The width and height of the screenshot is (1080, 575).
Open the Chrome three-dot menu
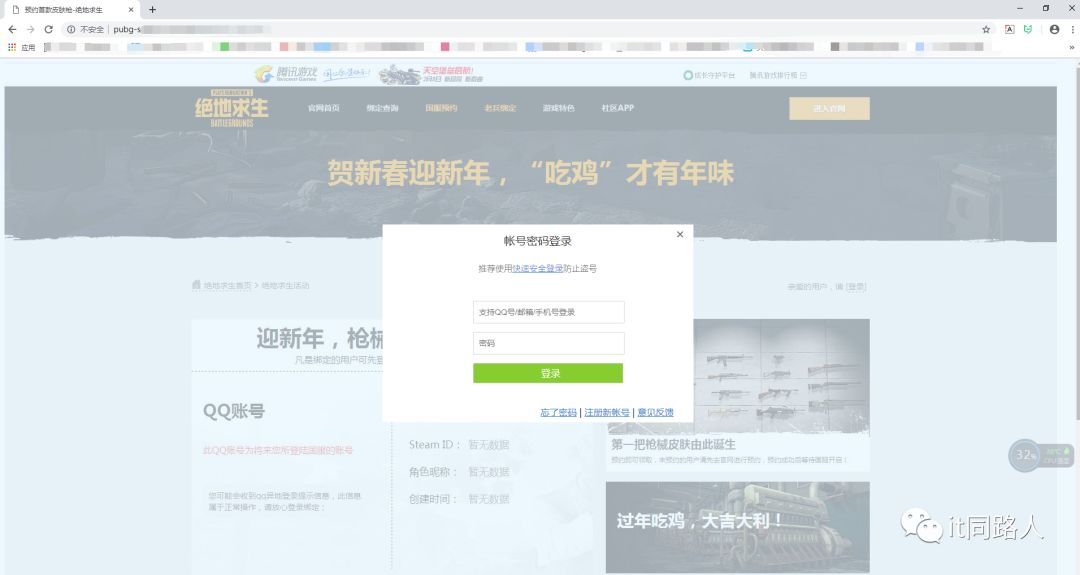coord(1072,30)
